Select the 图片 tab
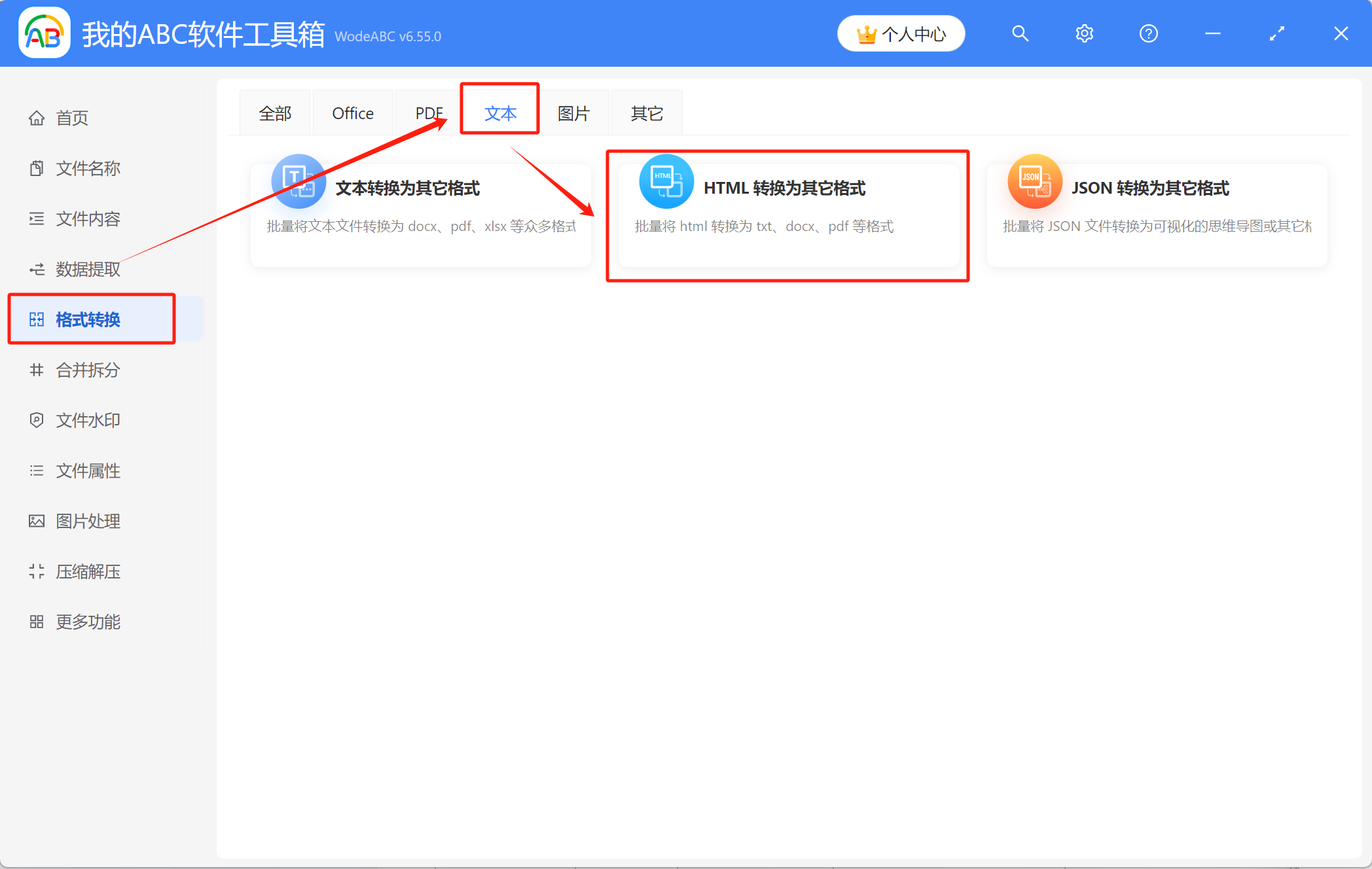Screen dimensions: 1372x869 573,113
